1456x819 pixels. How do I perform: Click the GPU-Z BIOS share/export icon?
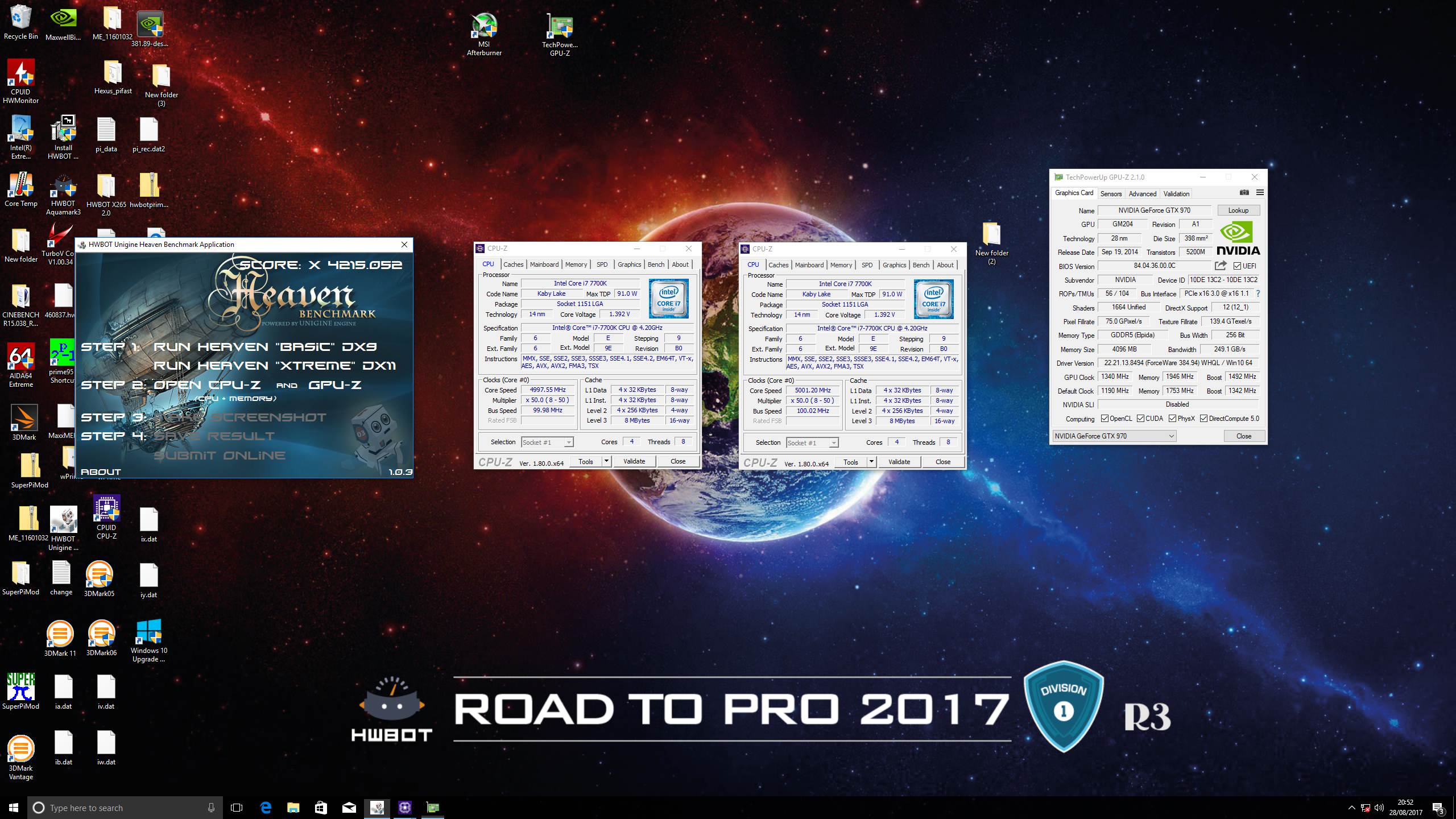tap(1221, 266)
